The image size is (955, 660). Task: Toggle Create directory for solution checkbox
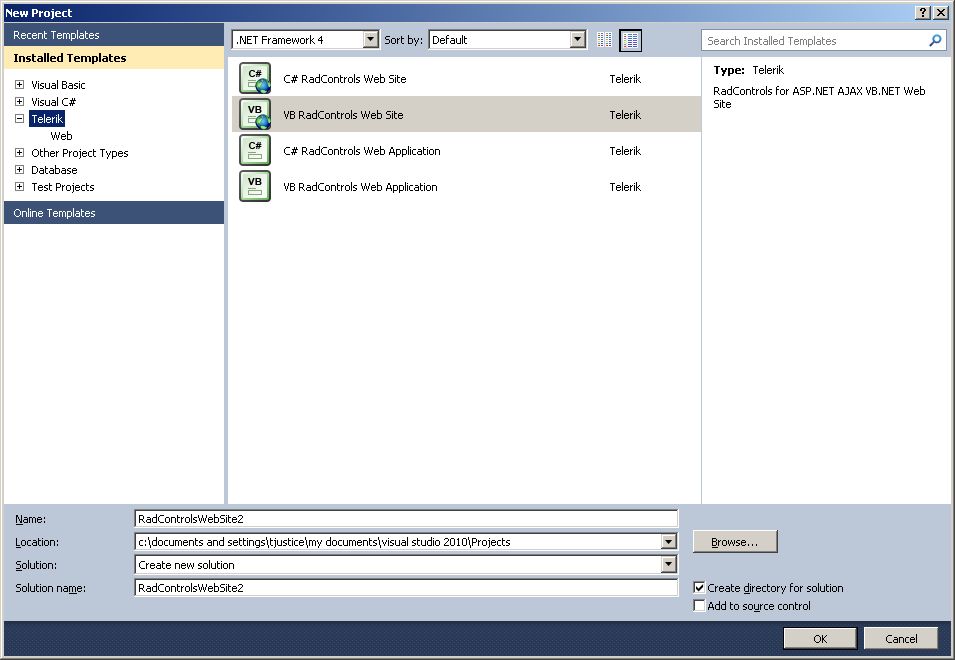(x=699, y=588)
